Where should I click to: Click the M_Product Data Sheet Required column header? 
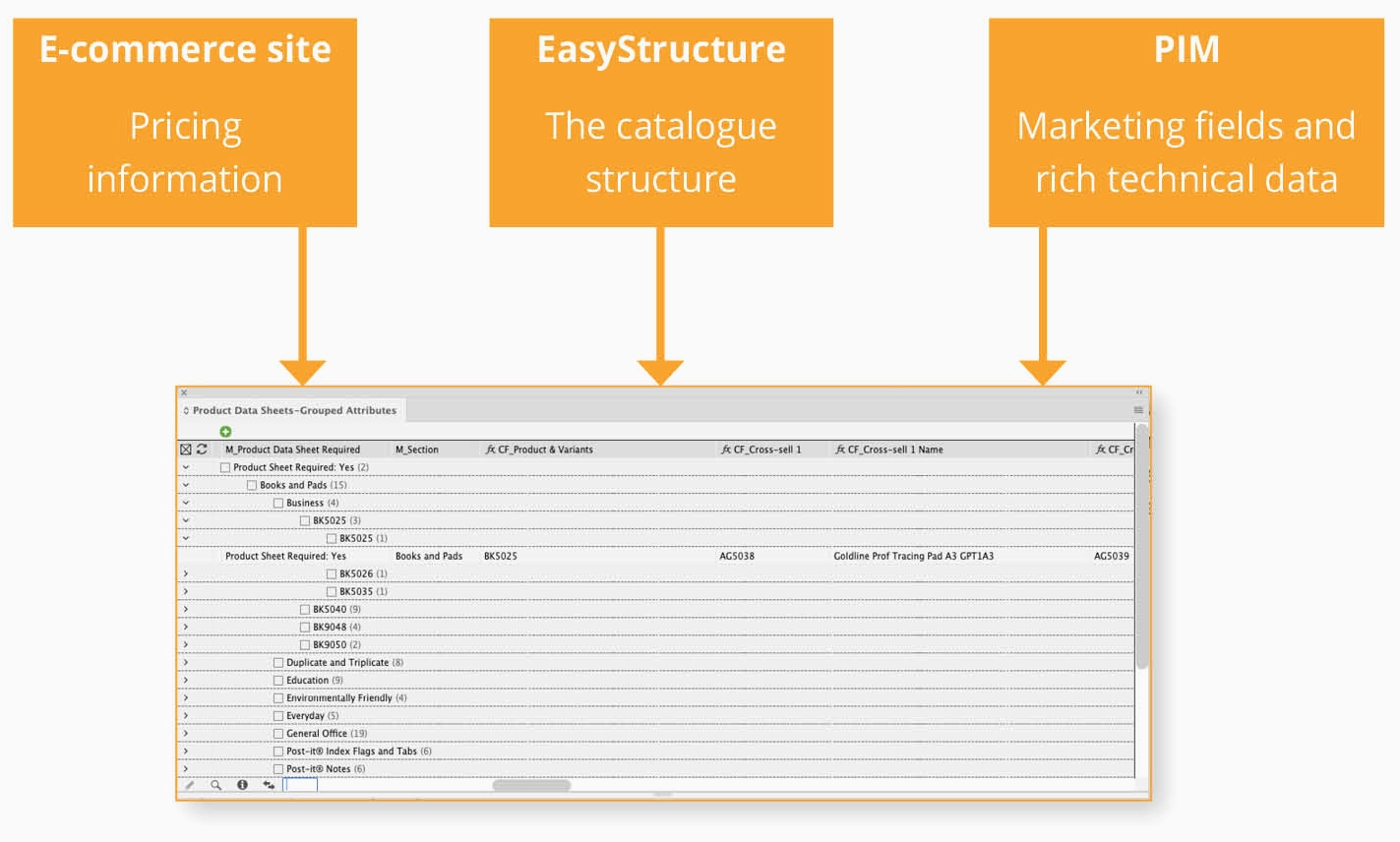click(x=292, y=450)
